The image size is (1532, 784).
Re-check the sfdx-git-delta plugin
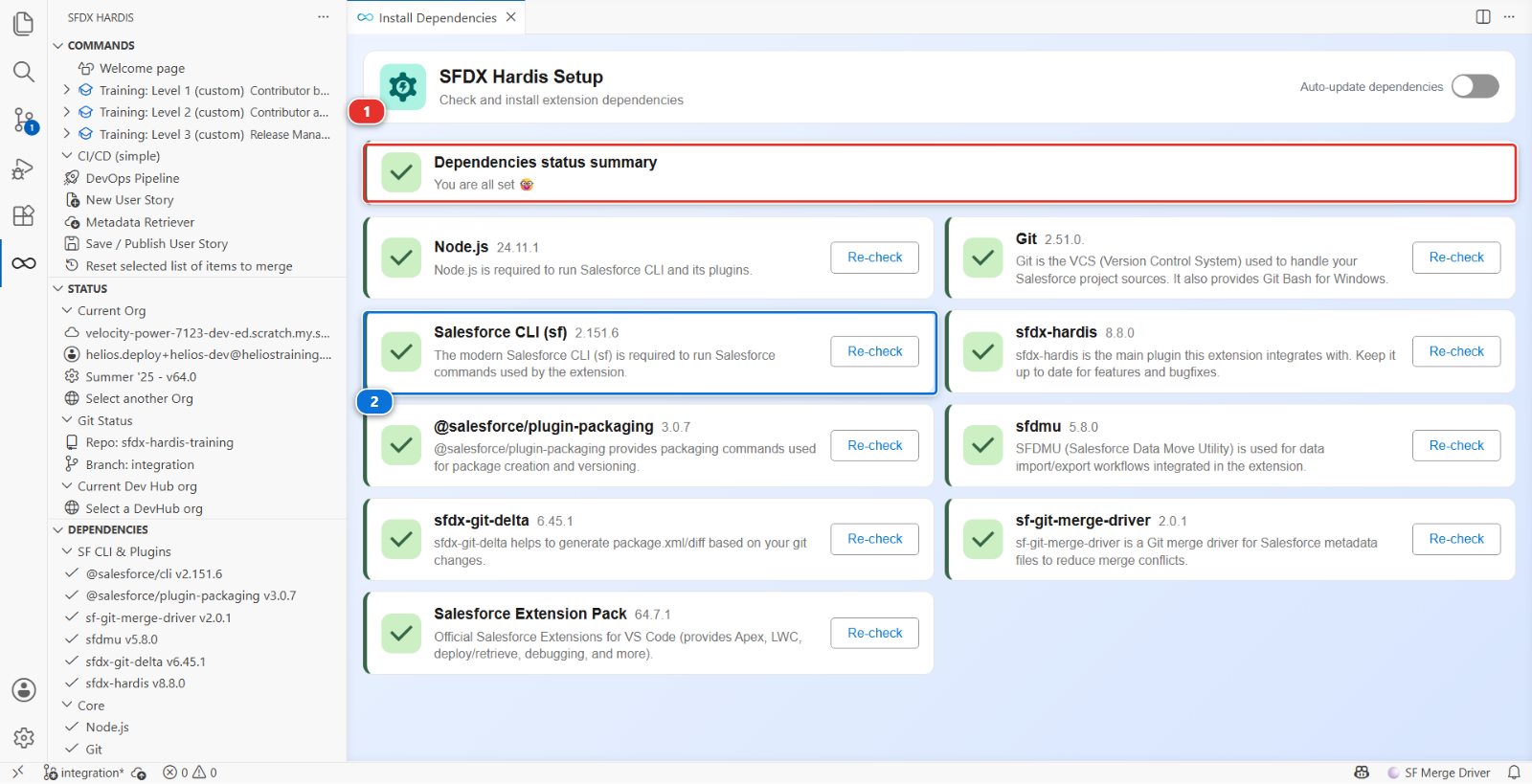875,539
